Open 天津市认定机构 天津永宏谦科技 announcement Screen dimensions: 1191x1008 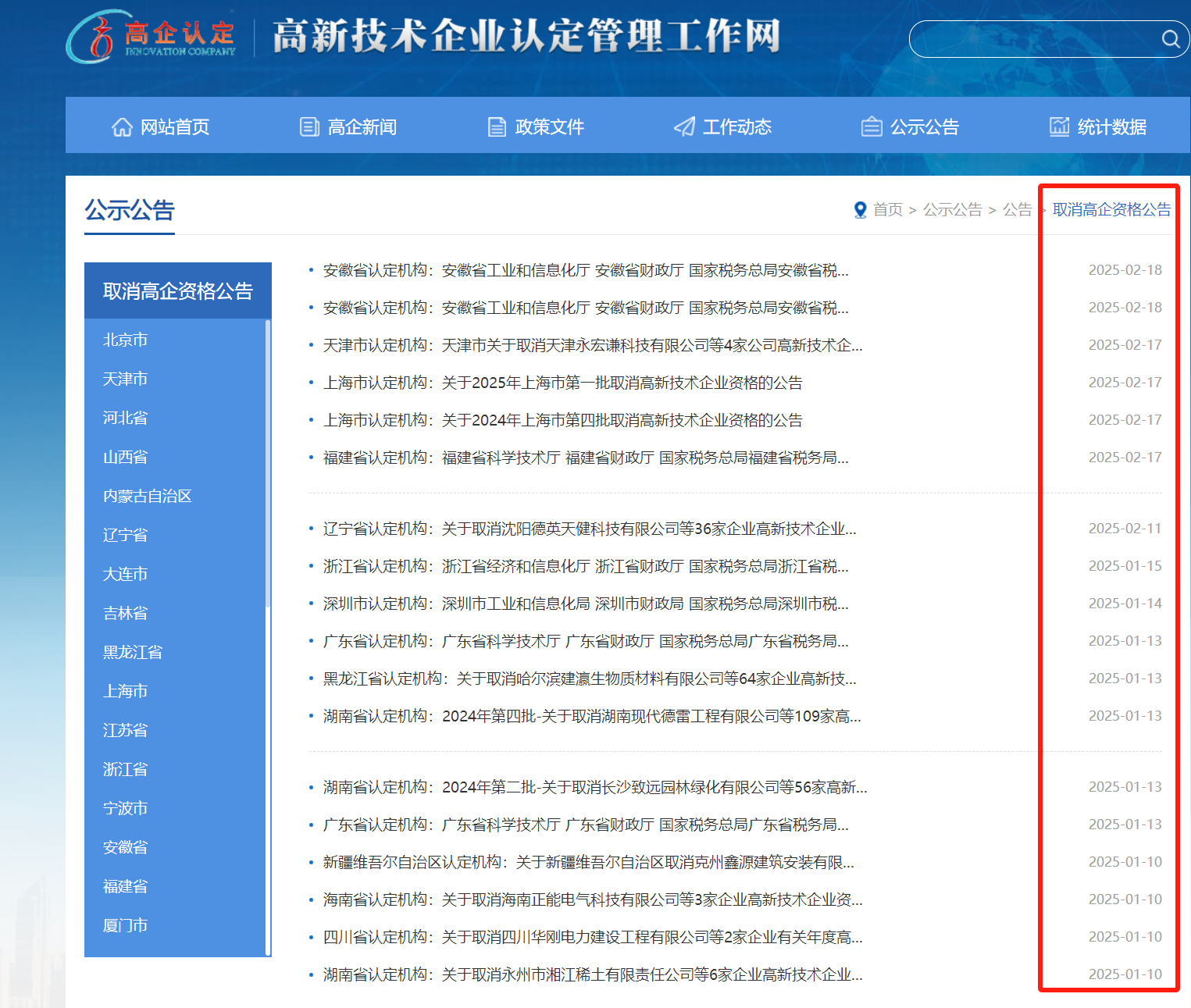(x=593, y=345)
